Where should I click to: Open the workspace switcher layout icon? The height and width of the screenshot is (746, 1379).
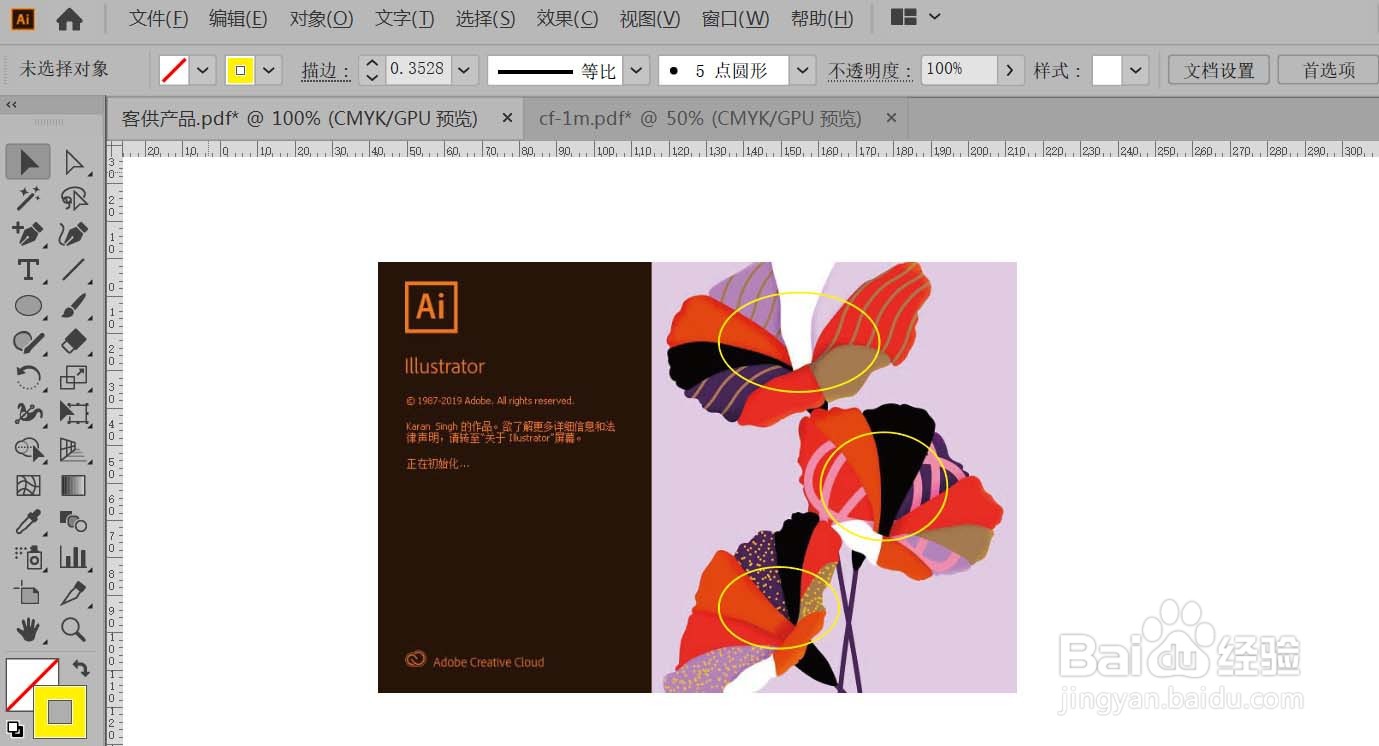904,18
